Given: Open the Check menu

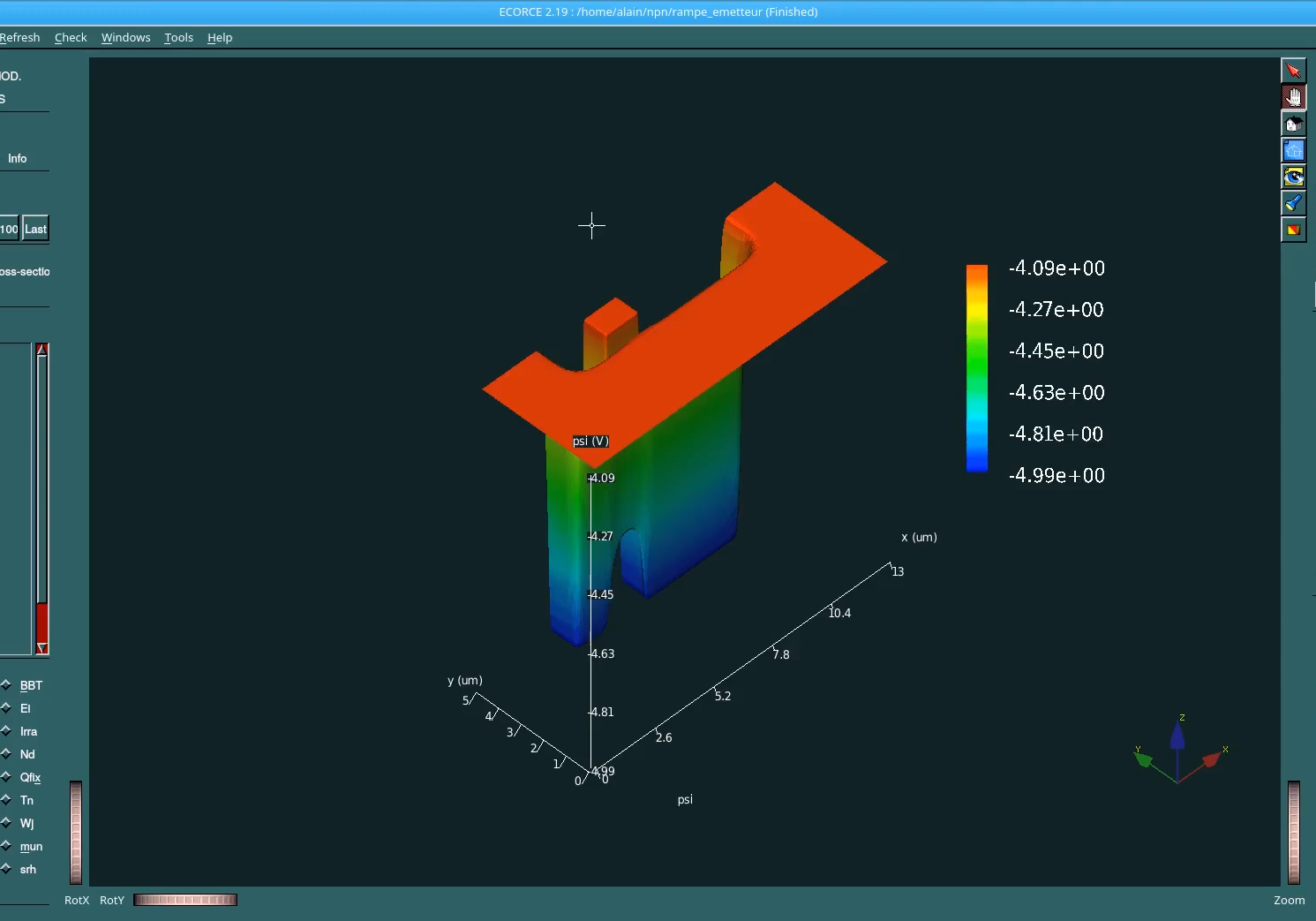Looking at the screenshot, I should coord(71,37).
